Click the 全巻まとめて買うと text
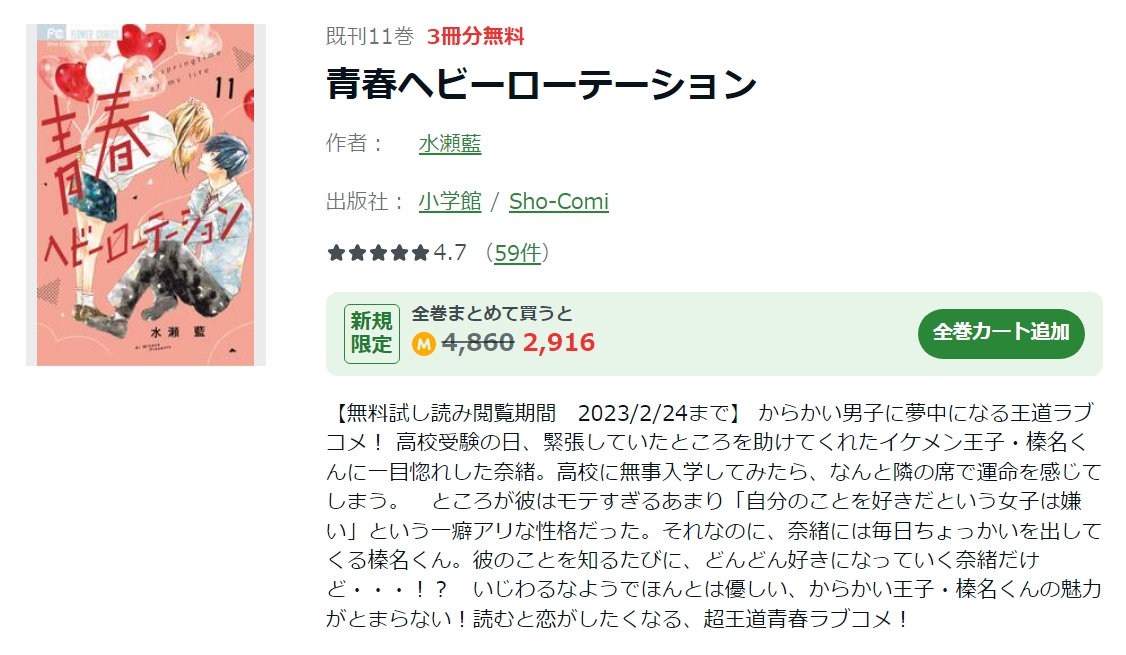Image resolution: width=1126 pixels, height=655 pixels. 492,314
